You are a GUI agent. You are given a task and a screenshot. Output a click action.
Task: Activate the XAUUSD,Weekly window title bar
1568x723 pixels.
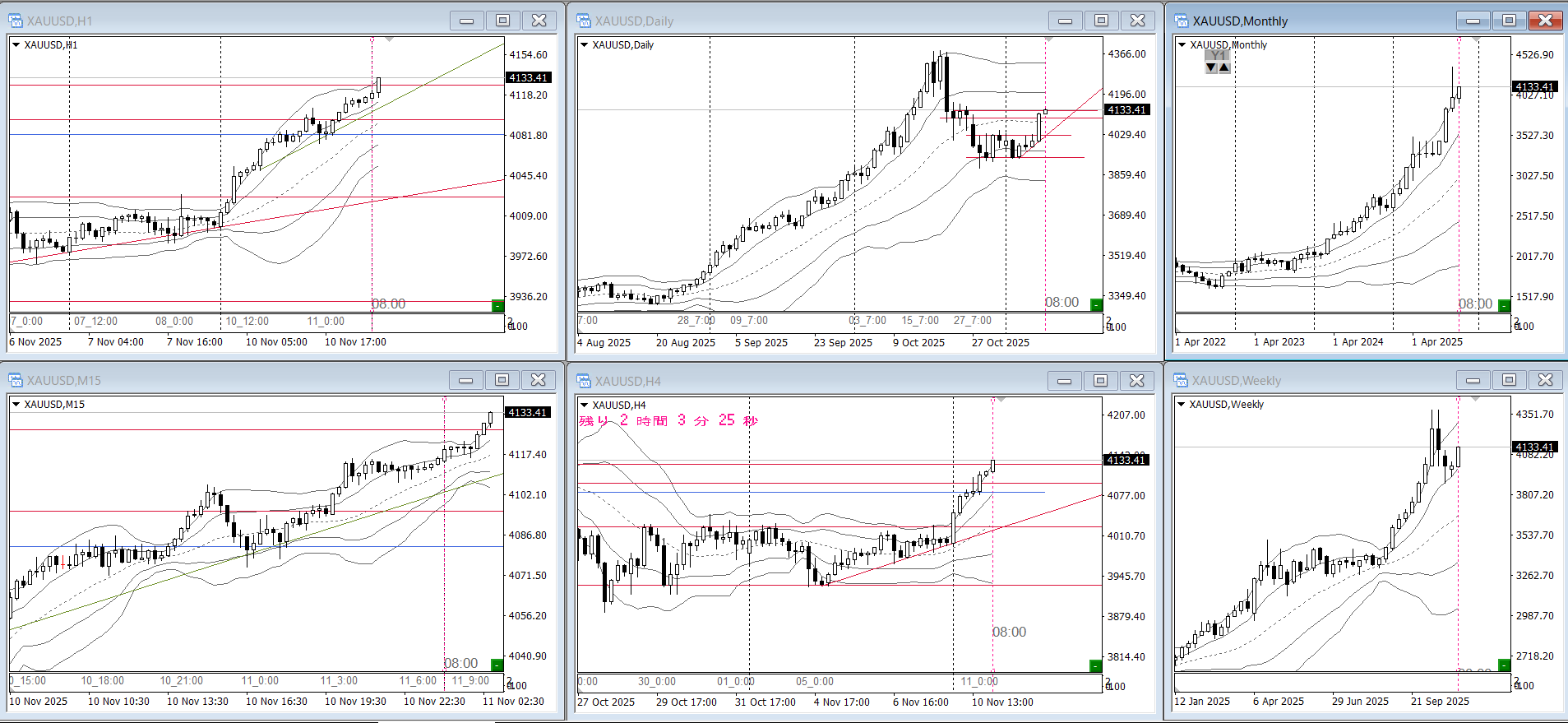tap(1316, 380)
